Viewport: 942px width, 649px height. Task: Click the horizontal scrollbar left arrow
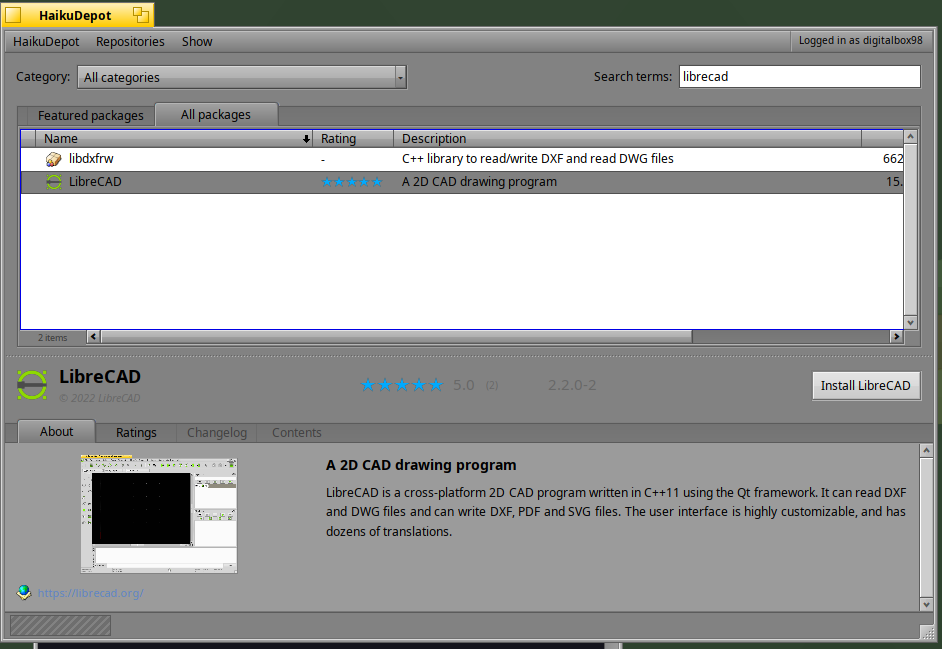click(x=93, y=337)
